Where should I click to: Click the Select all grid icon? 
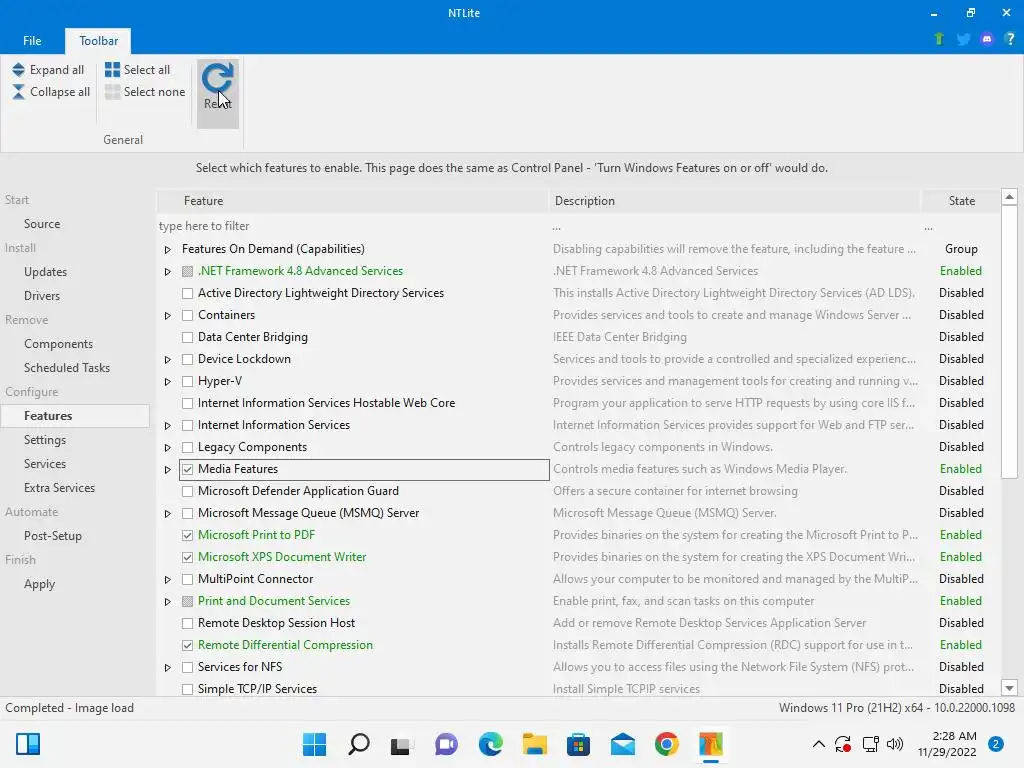(112, 70)
